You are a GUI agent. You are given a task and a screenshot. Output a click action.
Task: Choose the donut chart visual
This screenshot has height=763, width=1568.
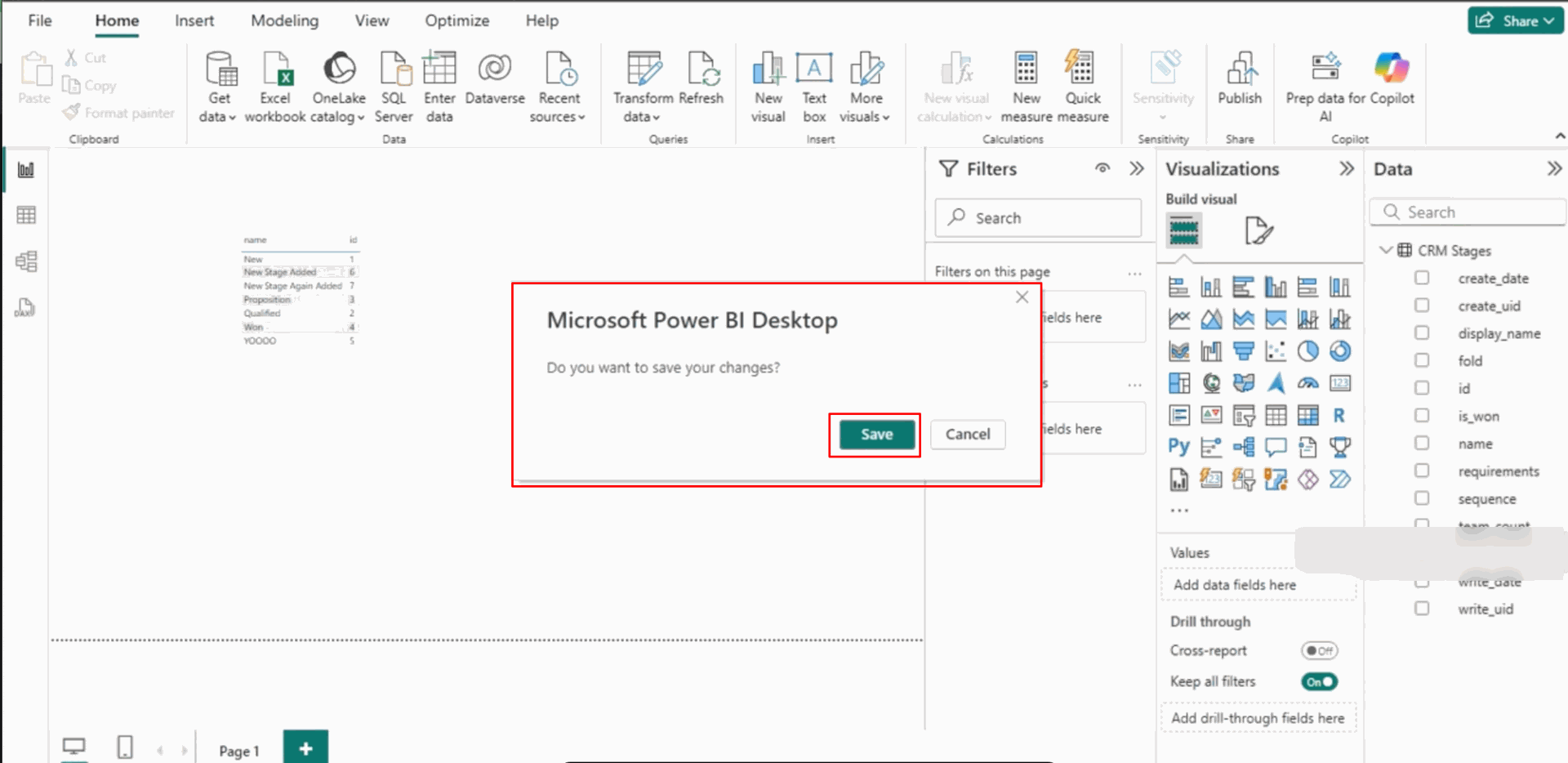[1340, 351]
